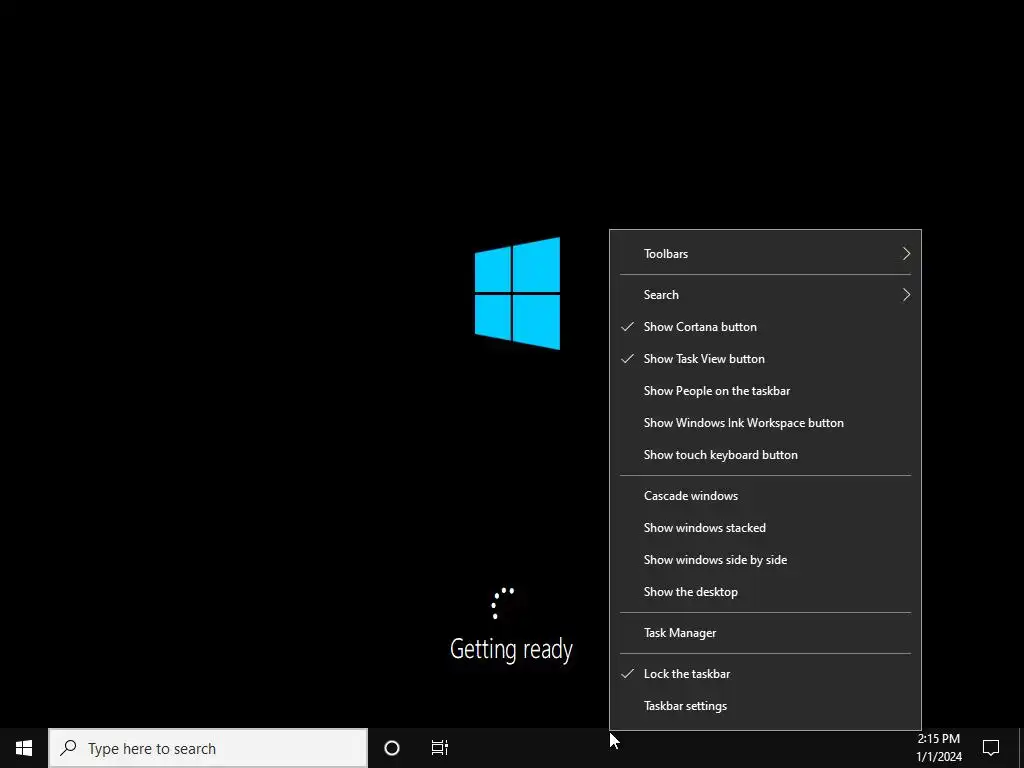Open Taskbar settings
The image size is (1024, 768).
(x=765, y=705)
